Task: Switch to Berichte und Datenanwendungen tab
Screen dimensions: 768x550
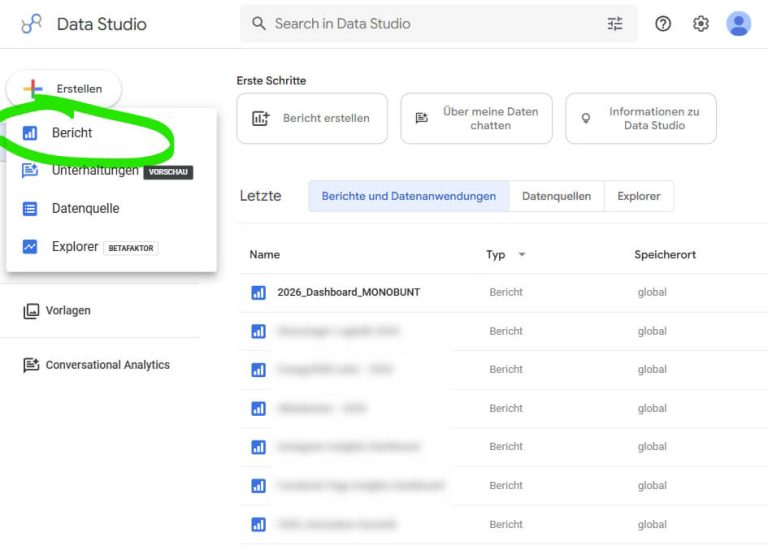Action: (408, 196)
